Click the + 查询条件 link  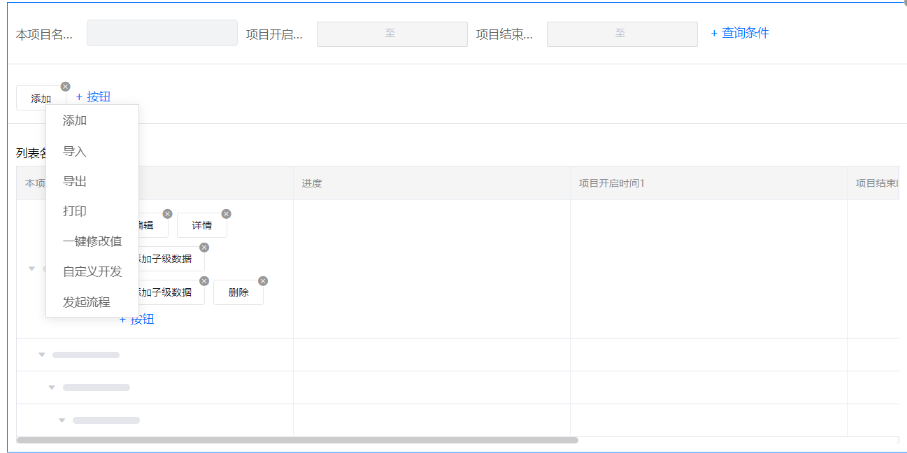[x=740, y=33]
